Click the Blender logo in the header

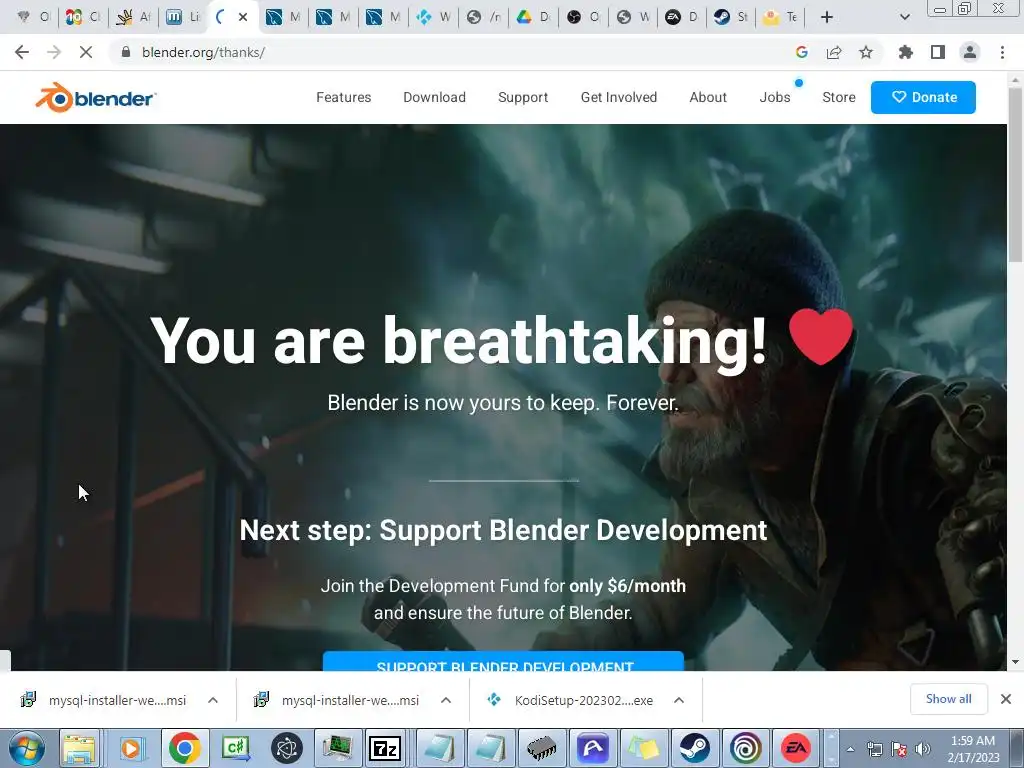click(95, 98)
